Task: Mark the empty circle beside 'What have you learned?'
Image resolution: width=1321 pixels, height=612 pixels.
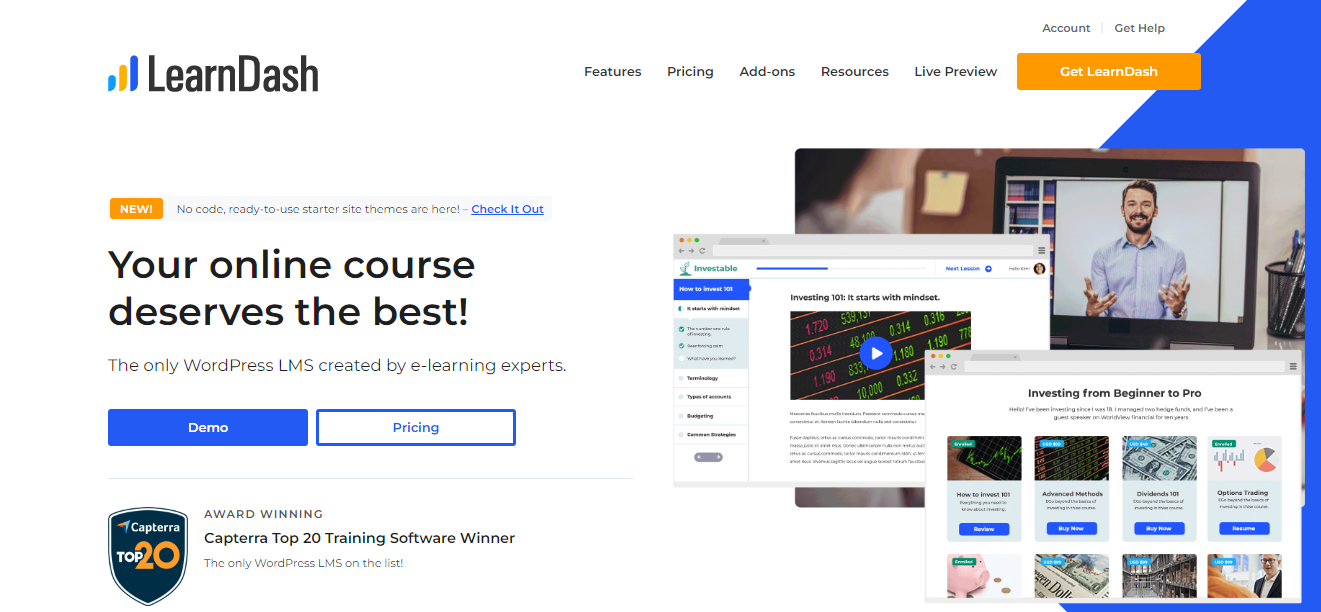Action: point(681,358)
